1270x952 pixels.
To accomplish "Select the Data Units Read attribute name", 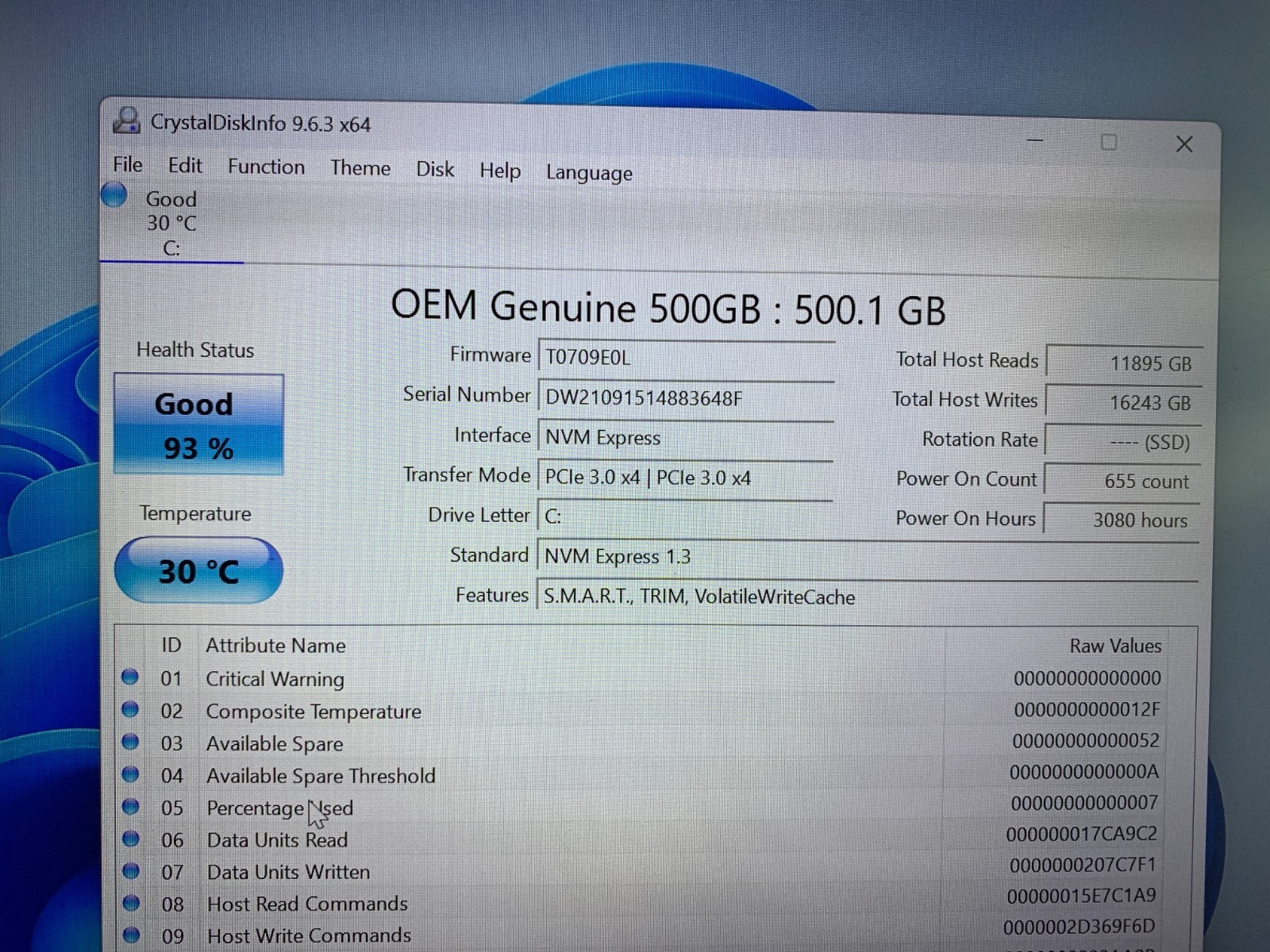I will [x=277, y=839].
